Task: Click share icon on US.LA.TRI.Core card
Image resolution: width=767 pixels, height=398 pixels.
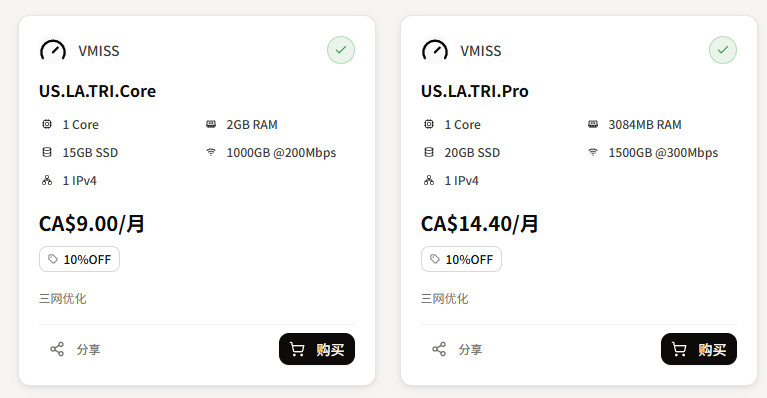Action: pos(57,349)
